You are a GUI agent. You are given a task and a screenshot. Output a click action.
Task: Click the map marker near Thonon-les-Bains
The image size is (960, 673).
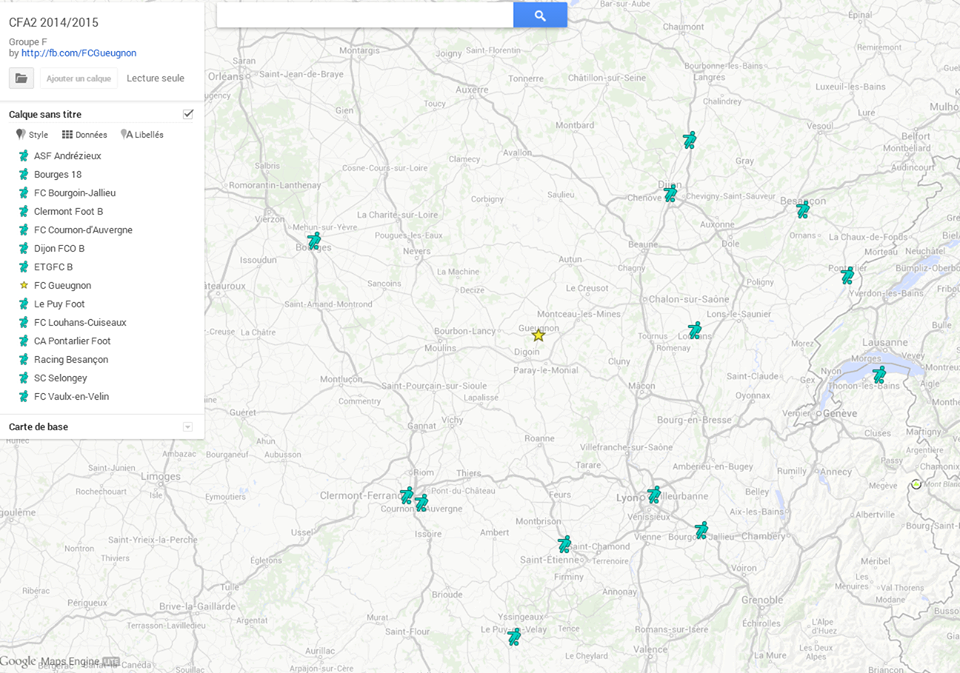pyautogui.click(x=879, y=375)
